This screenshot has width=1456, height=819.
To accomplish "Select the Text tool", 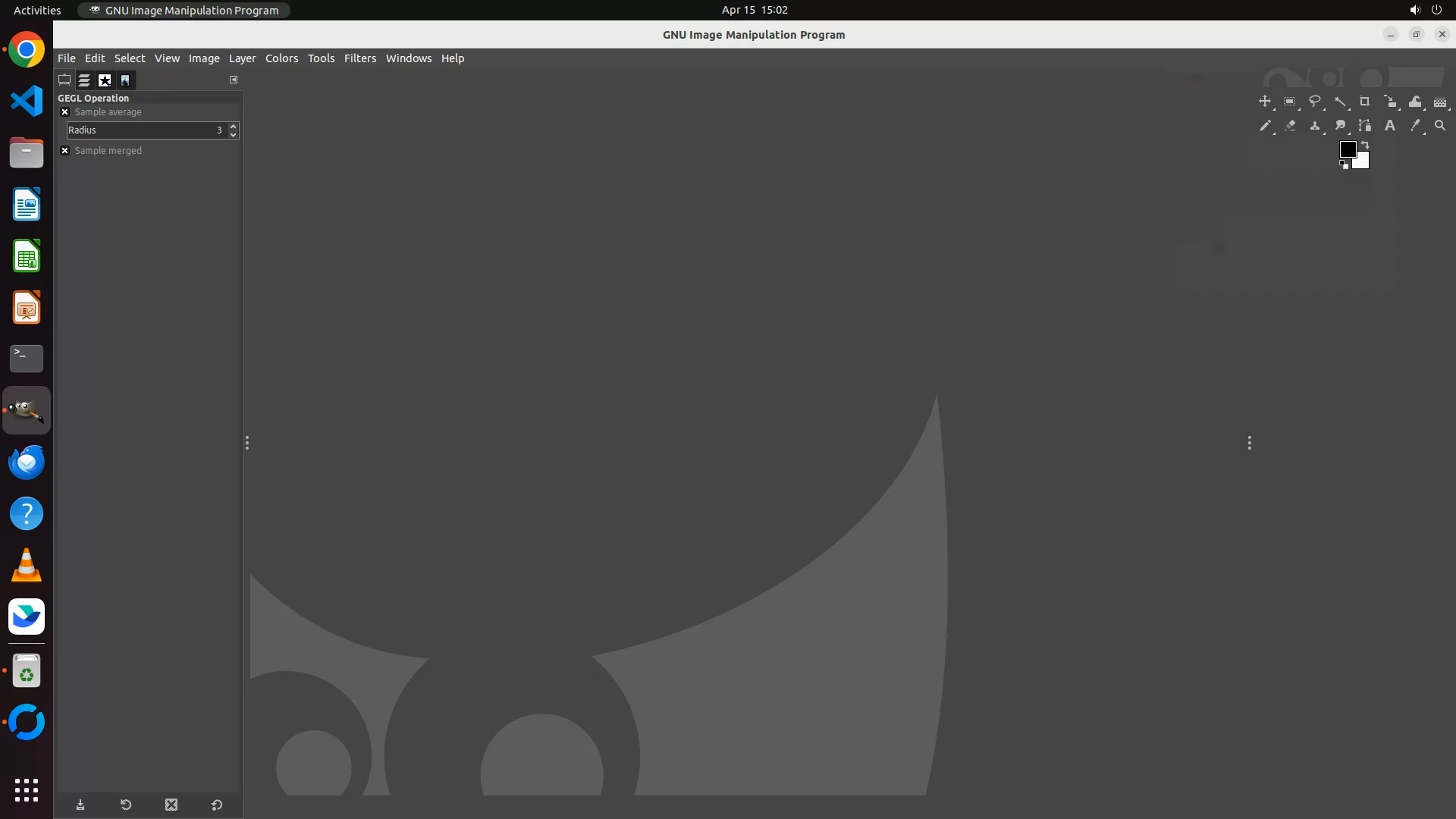I will 1390,126.
